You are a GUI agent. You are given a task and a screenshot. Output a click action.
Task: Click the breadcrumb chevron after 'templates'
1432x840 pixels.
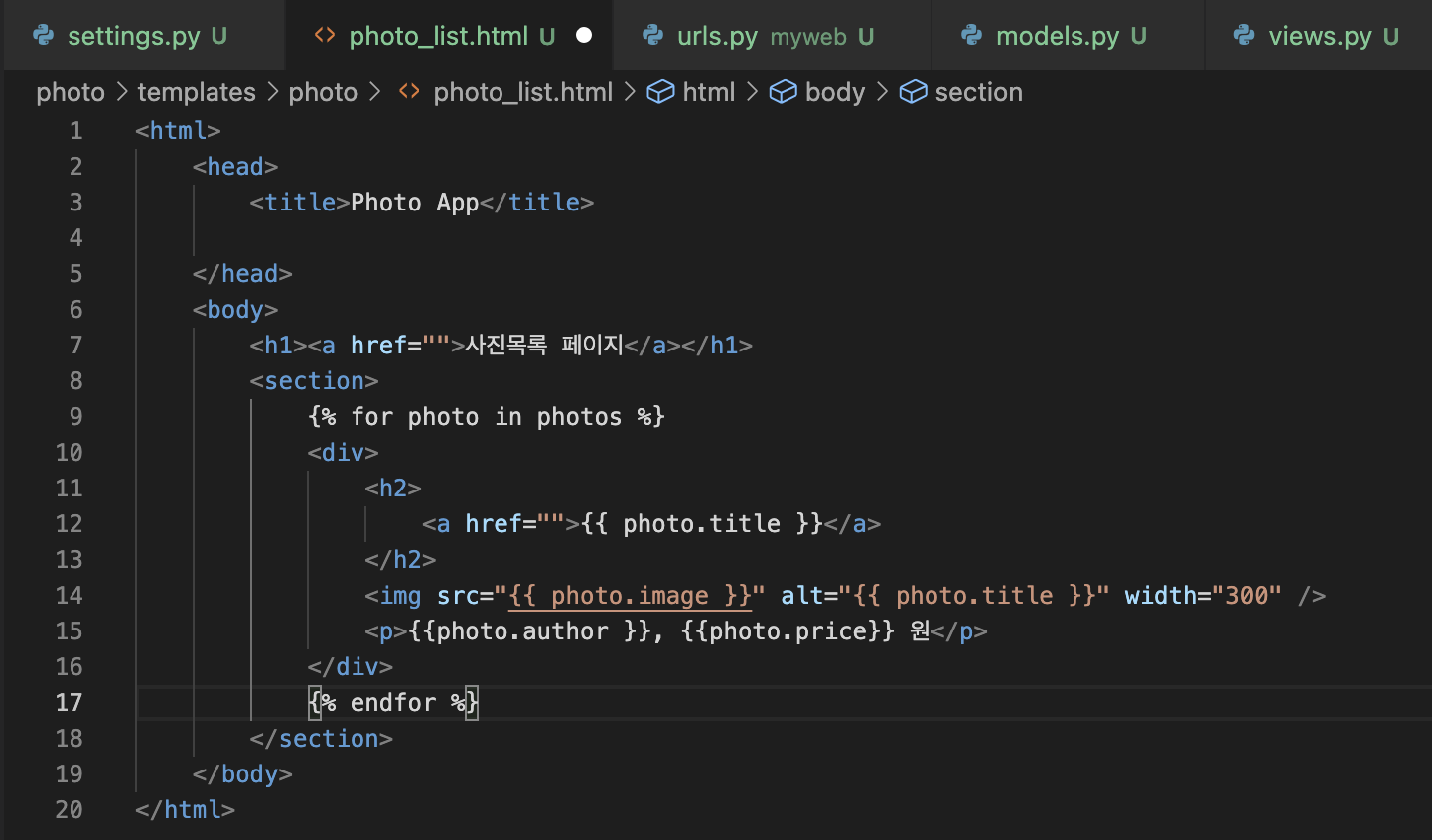(x=273, y=92)
